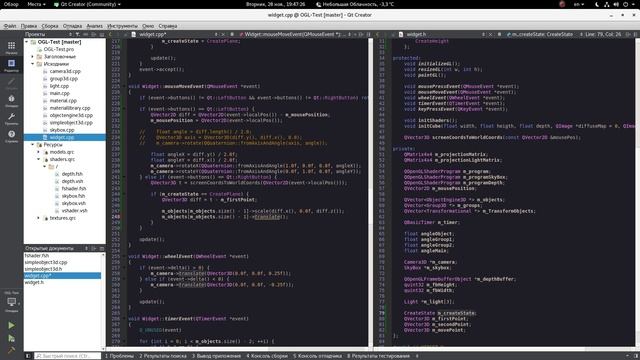Close widget.h document in right editor

pyautogui.click(x=491, y=34)
